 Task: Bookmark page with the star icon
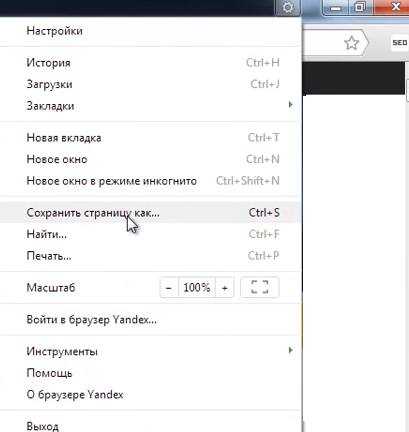[351, 43]
